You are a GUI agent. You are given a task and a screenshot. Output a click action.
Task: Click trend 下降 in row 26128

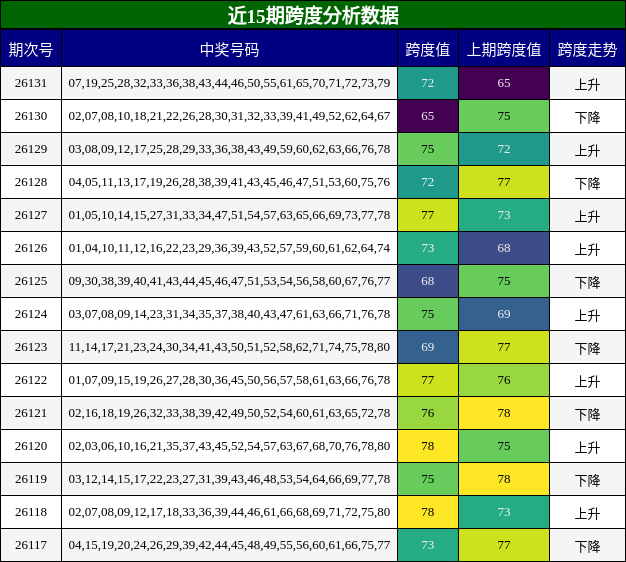point(587,184)
